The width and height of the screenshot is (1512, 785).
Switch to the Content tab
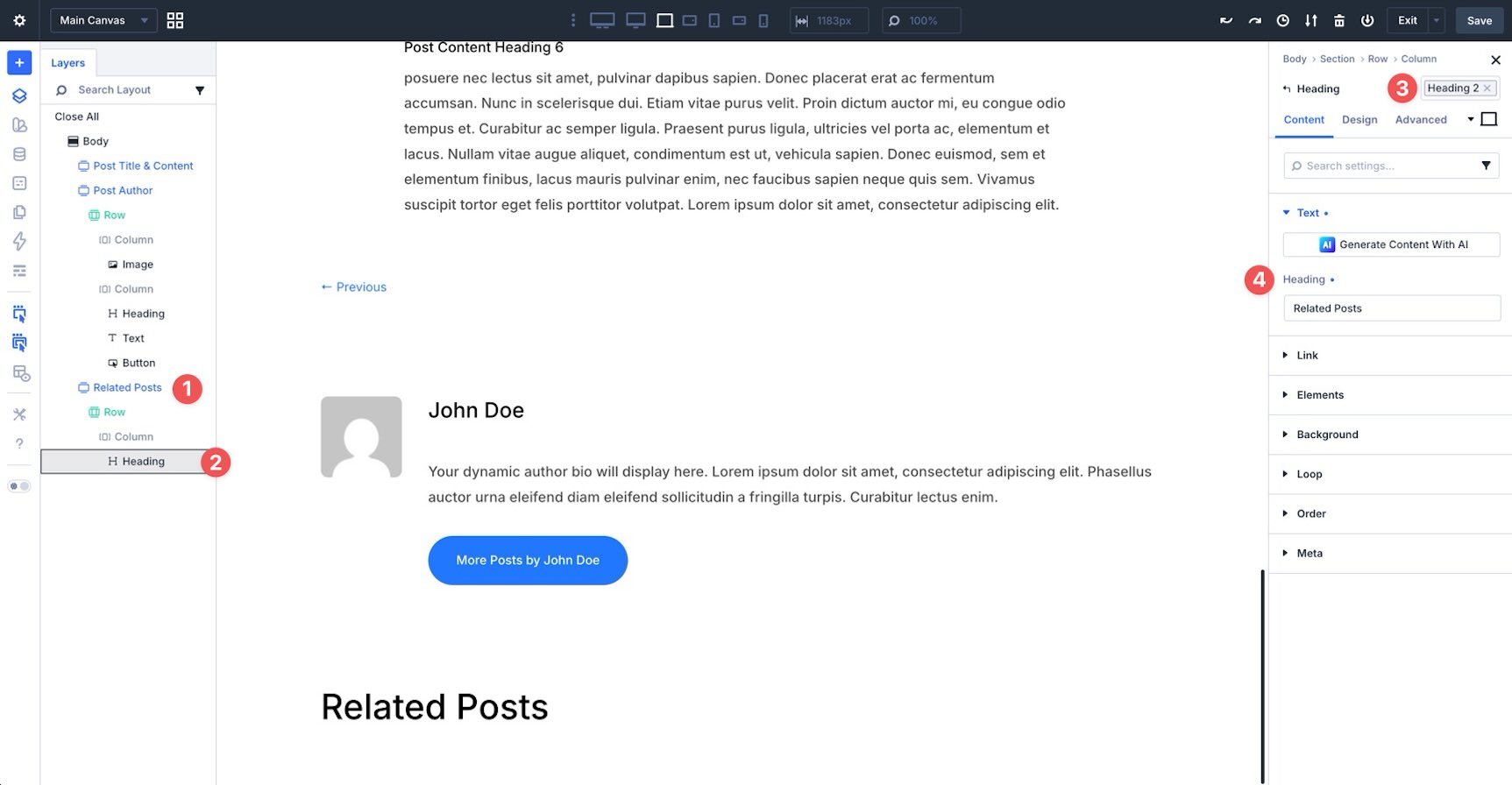tap(1303, 120)
